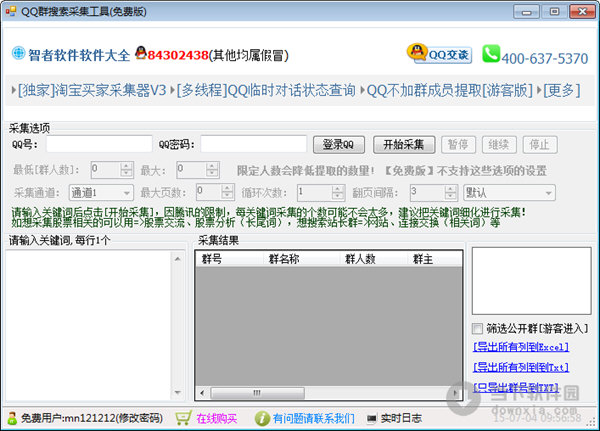This screenshot has width=600, height=431.
Task: Decrease 翻页间隔 spinner value
Action: click(451, 196)
